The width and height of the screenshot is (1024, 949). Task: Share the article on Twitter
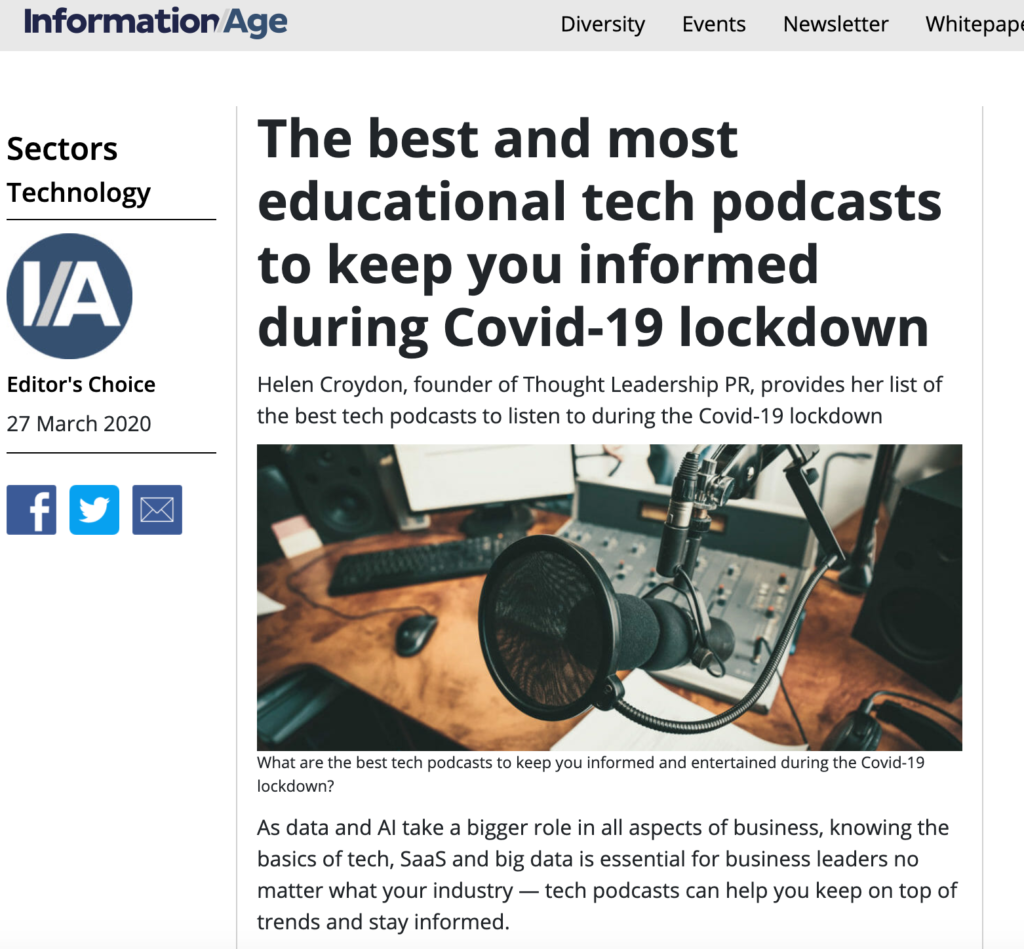(x=94, y=510)
